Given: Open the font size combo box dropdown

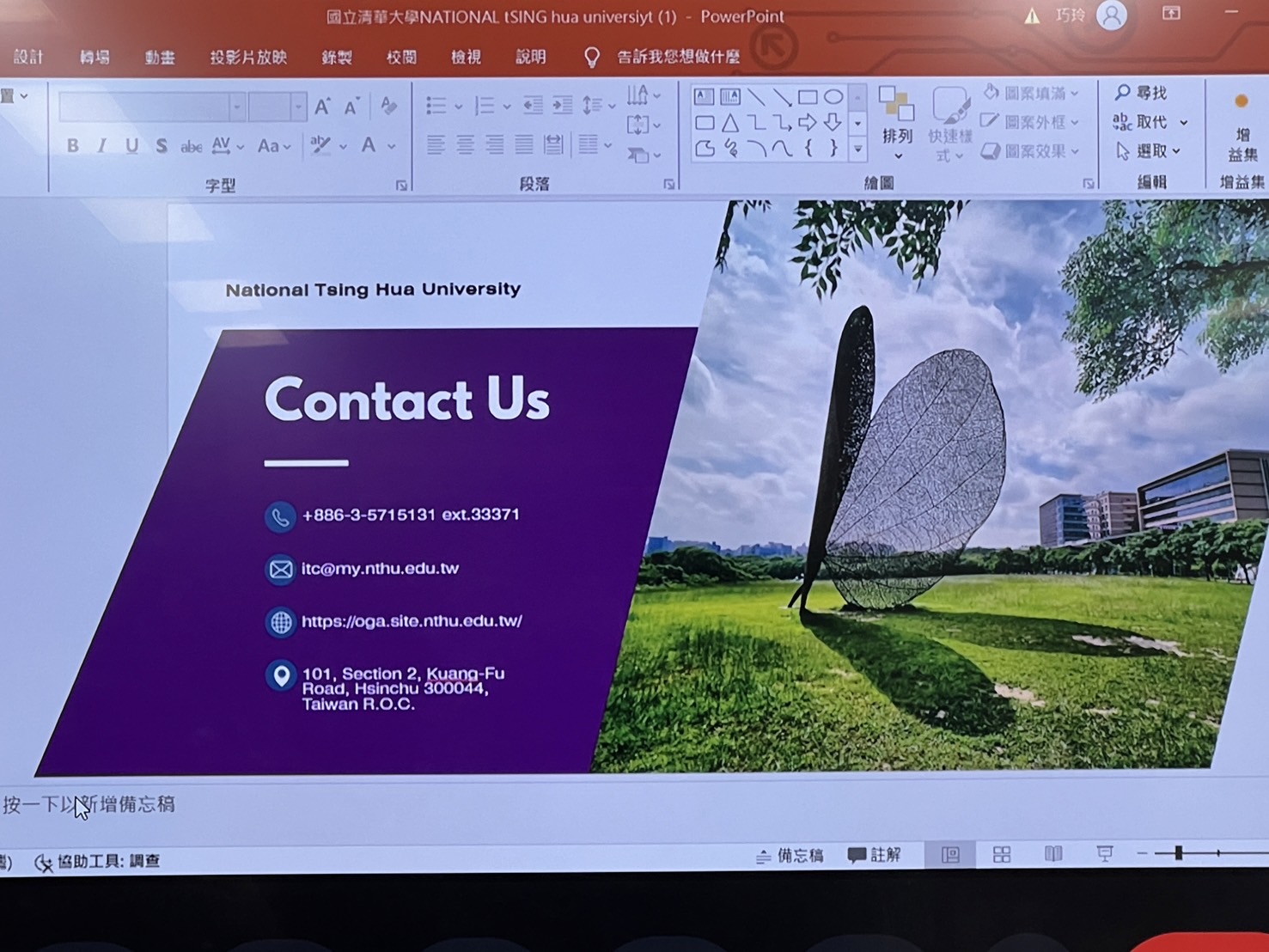Looking at the screenshot, I should [298, 107].
